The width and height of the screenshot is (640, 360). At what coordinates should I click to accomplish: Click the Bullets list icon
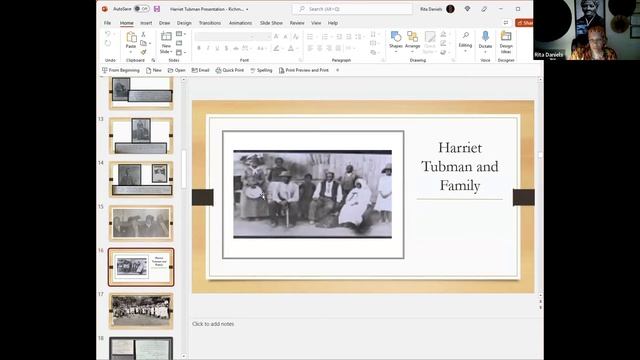point(310,37)
